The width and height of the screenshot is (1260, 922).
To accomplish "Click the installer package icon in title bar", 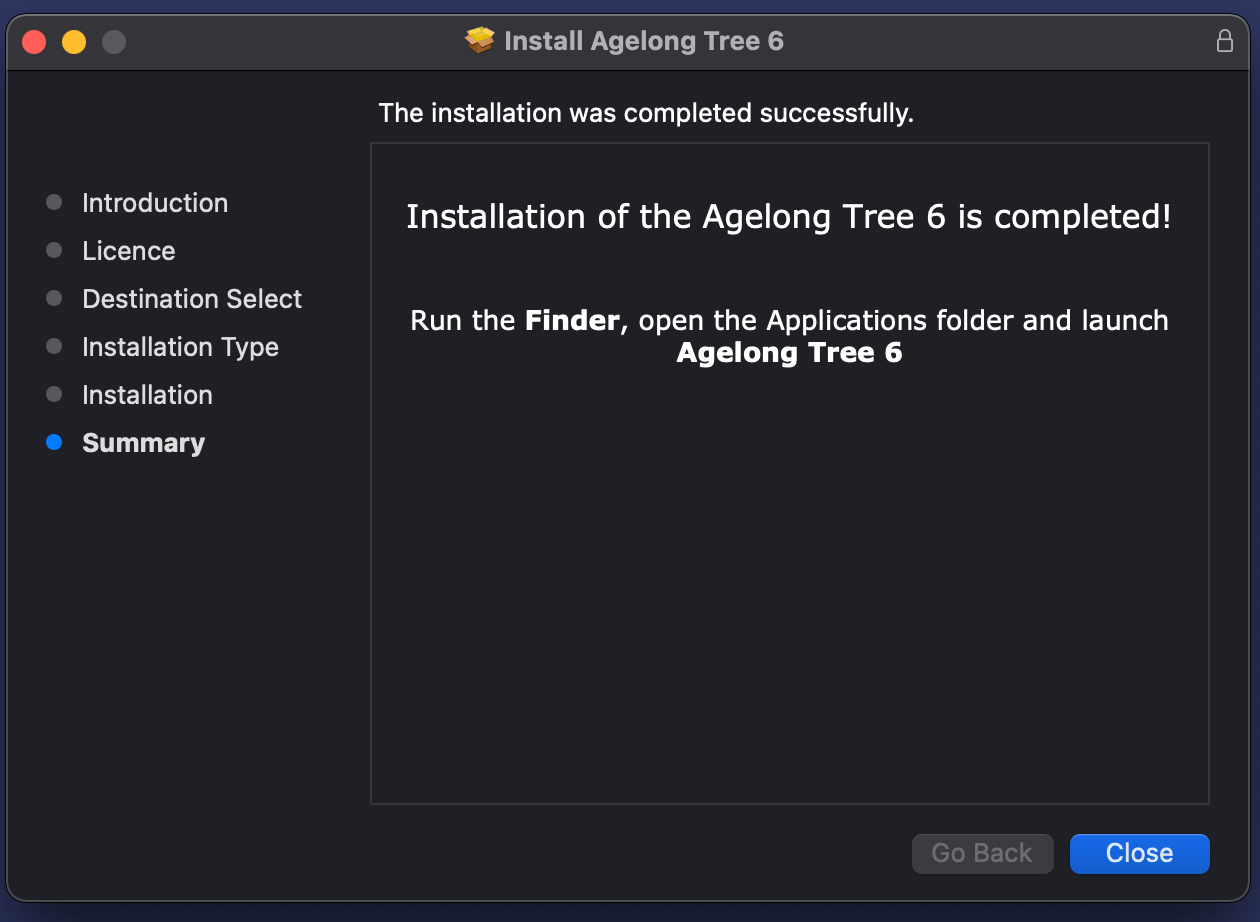I will (480, 41).
